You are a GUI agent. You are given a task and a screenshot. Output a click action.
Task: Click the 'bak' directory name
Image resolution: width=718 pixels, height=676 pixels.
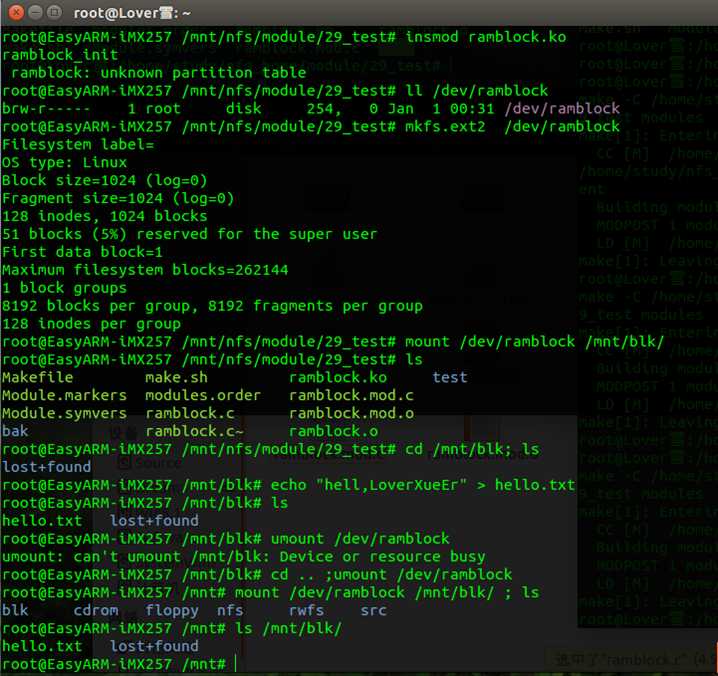pyautogui.click(x=15, y=431)
